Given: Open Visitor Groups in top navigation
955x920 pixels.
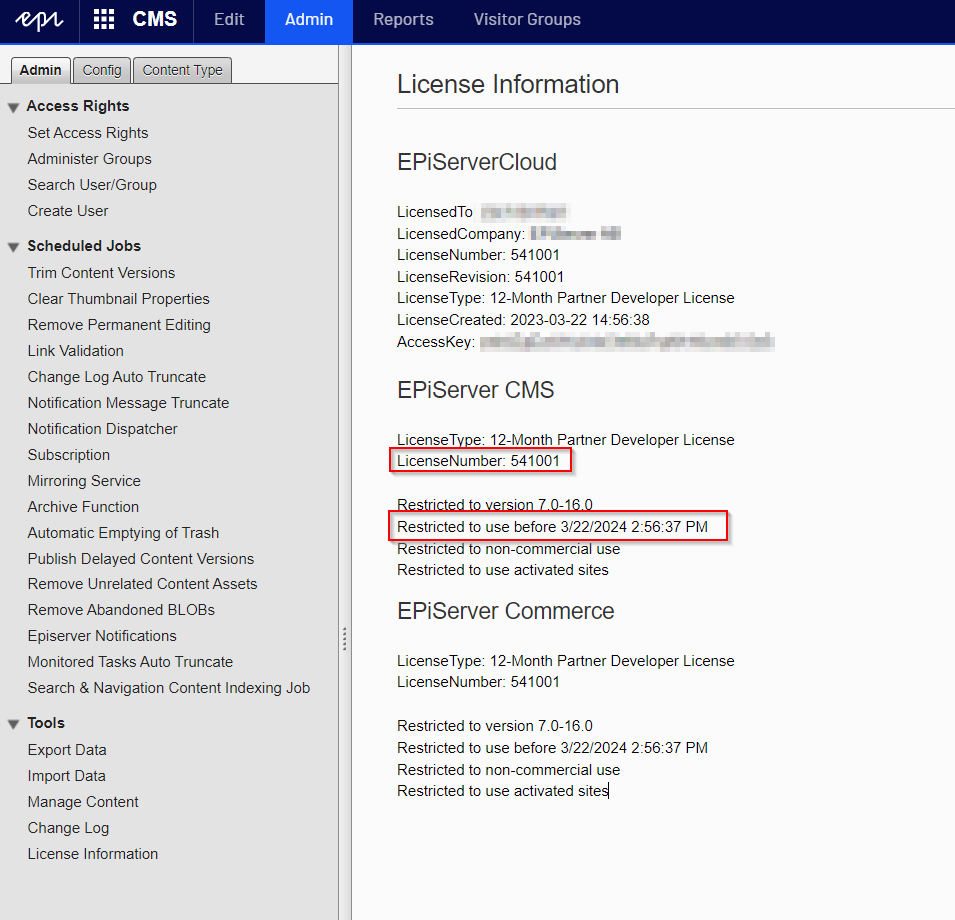Looking at the screenshot, I should [527, 19].
